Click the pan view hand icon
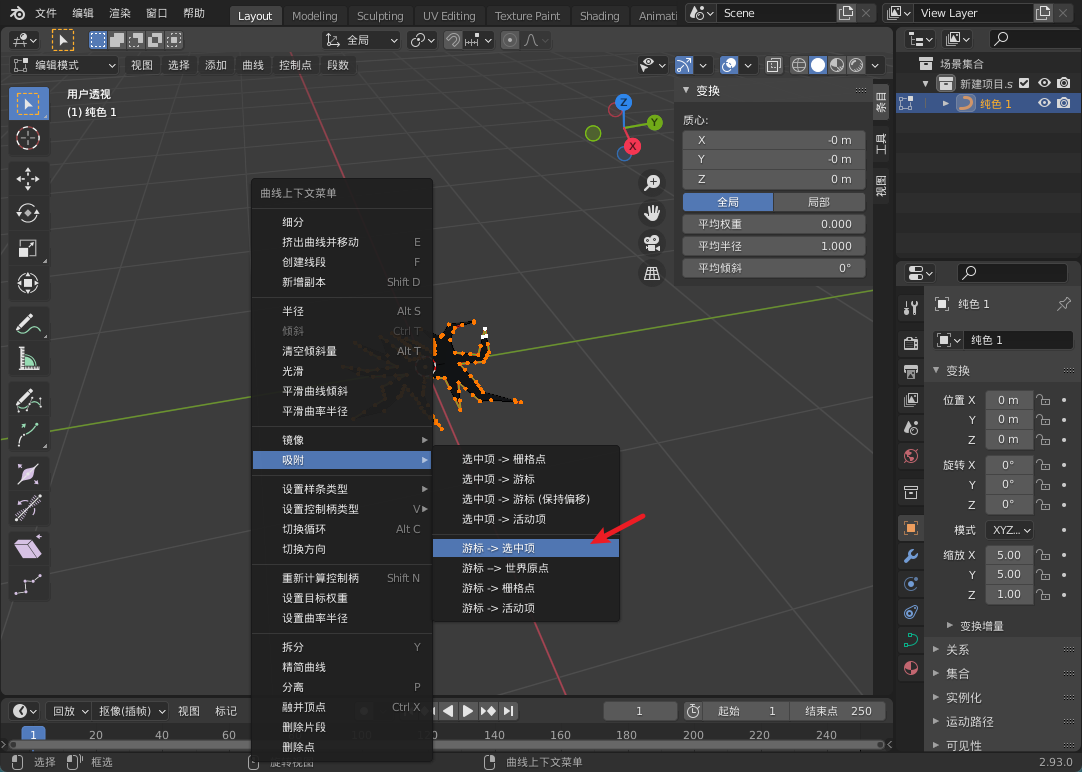 point(651,212)
